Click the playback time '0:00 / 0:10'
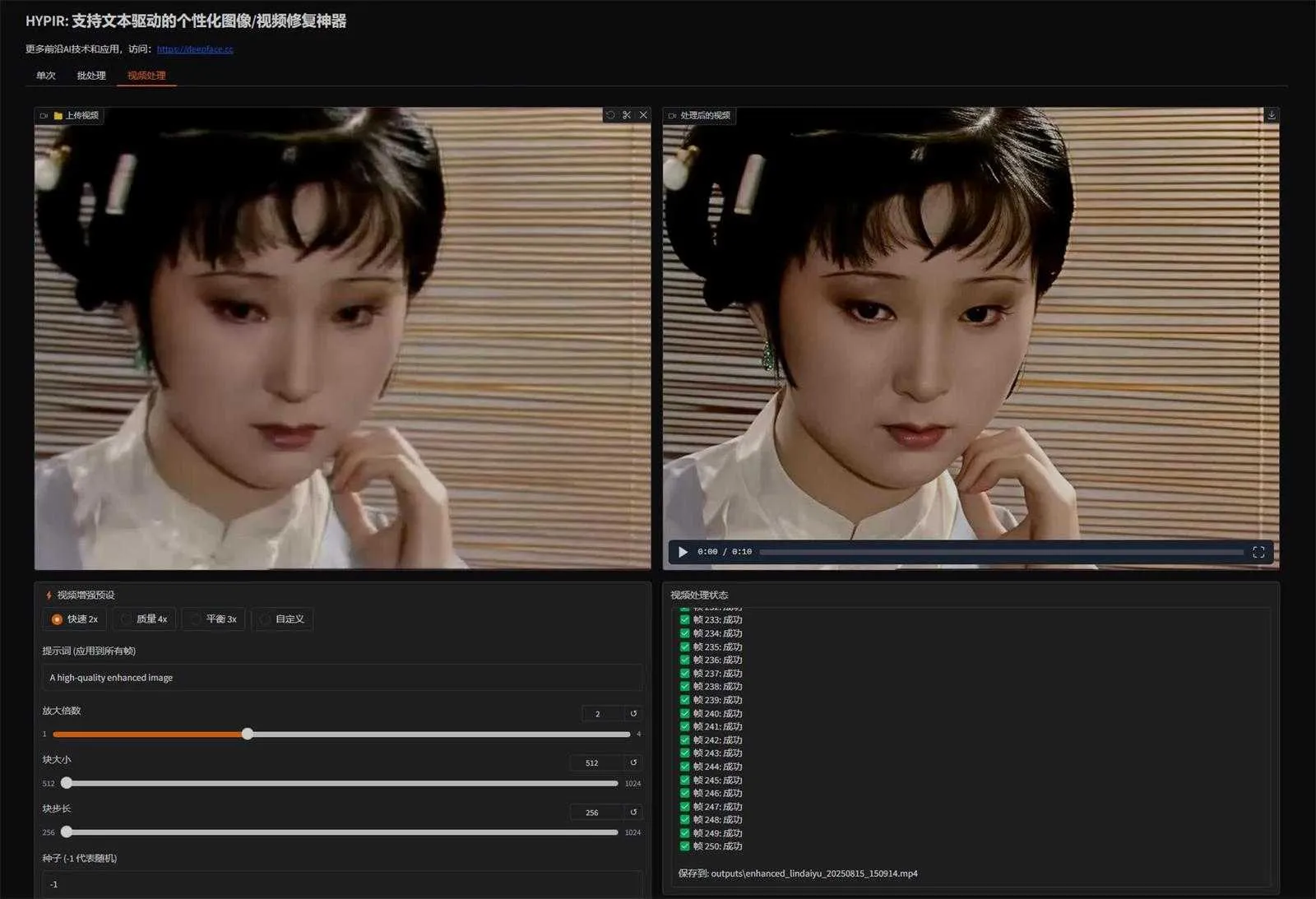Viewport: 1316px width, 899px height. [x=725, y=552]
